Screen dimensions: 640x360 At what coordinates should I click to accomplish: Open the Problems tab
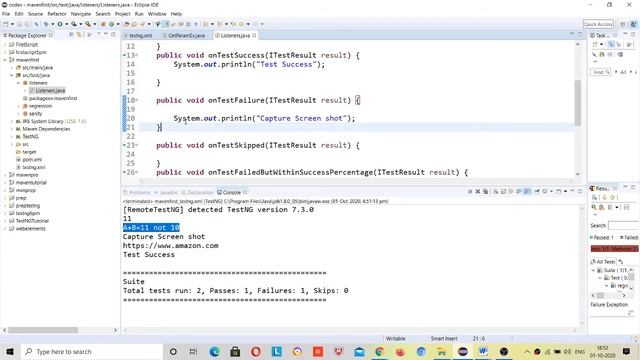point(139,192)
